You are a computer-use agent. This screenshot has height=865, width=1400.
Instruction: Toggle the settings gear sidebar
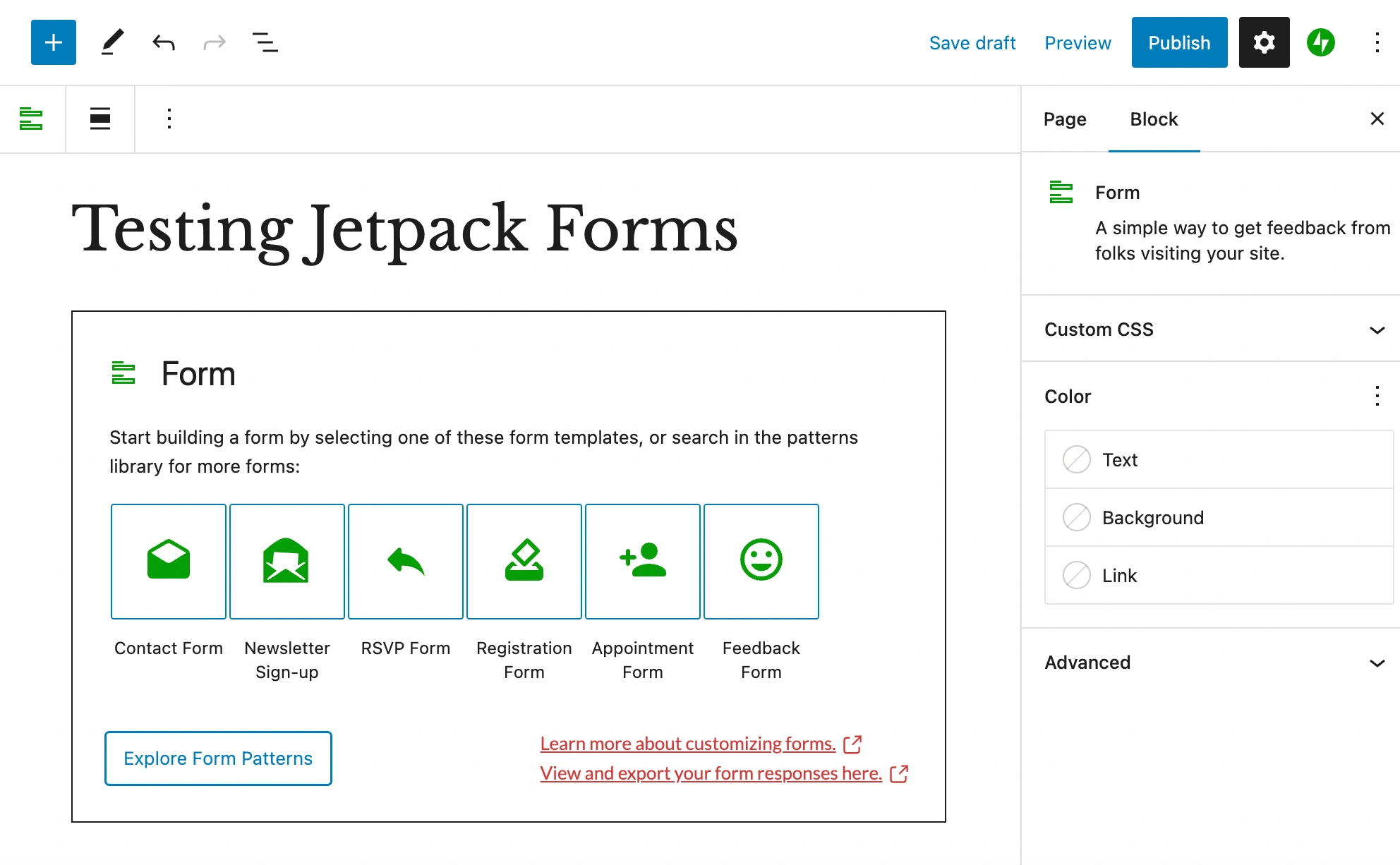1264,42
